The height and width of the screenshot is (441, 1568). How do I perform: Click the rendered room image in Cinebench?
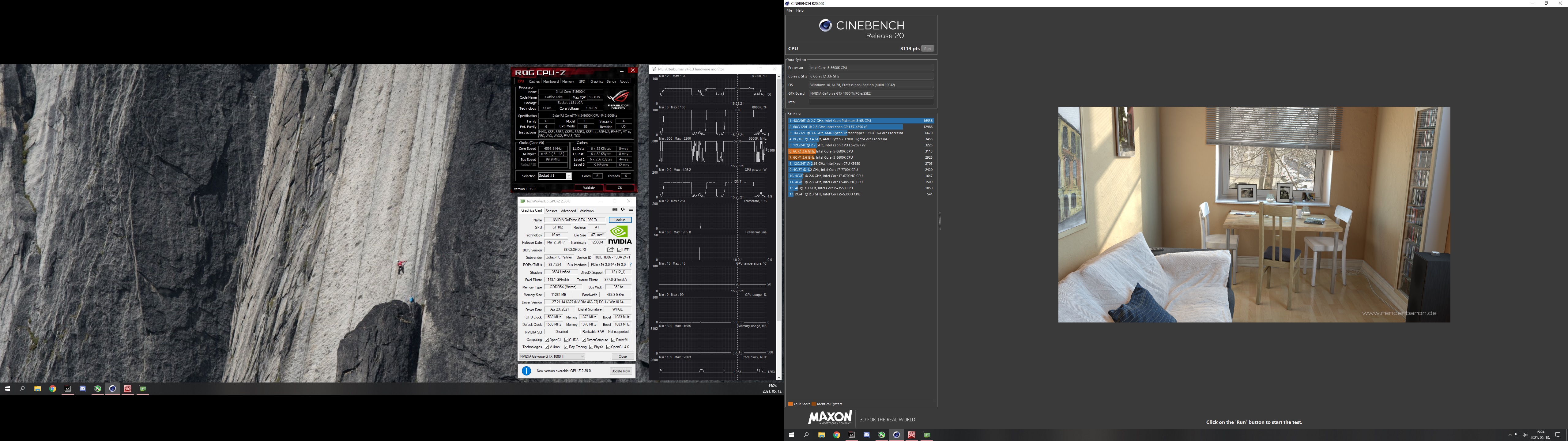1254,215
